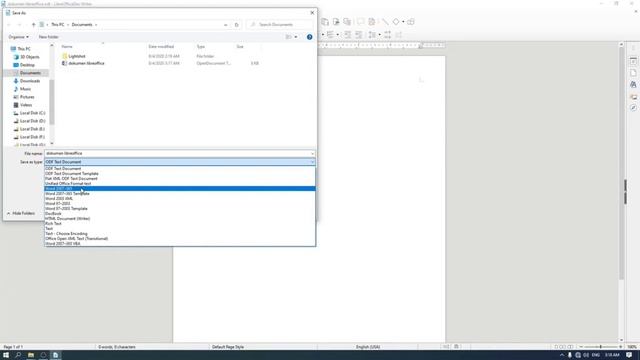The height and width of the screenshot is (360, 640).
Task: Select Local Disk (D:) in navigation pane
Action: (32, 121)
